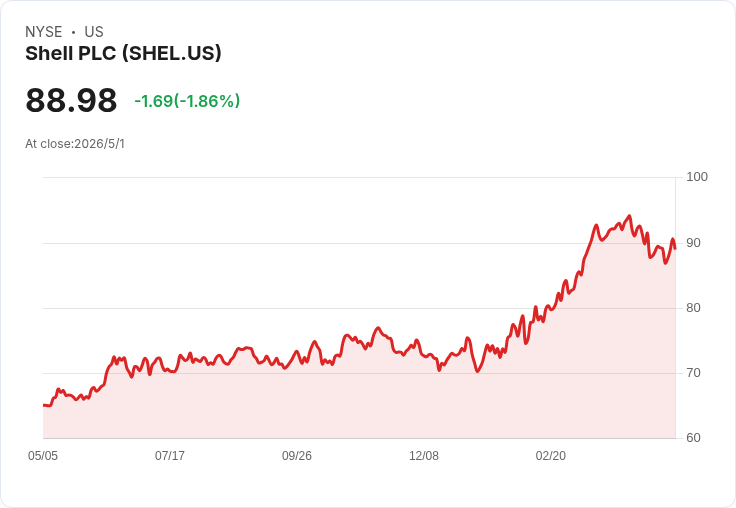Screen dimensions: 736x508
Task: Click the NYSE exchange label
Action: point(44,32)
